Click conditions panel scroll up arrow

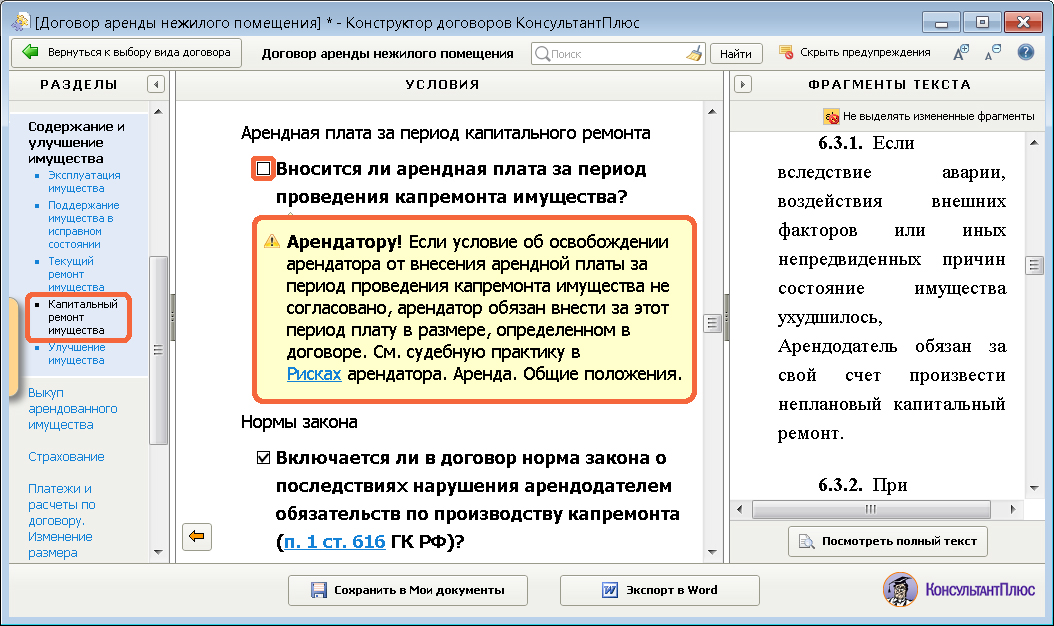coord(712,112)
